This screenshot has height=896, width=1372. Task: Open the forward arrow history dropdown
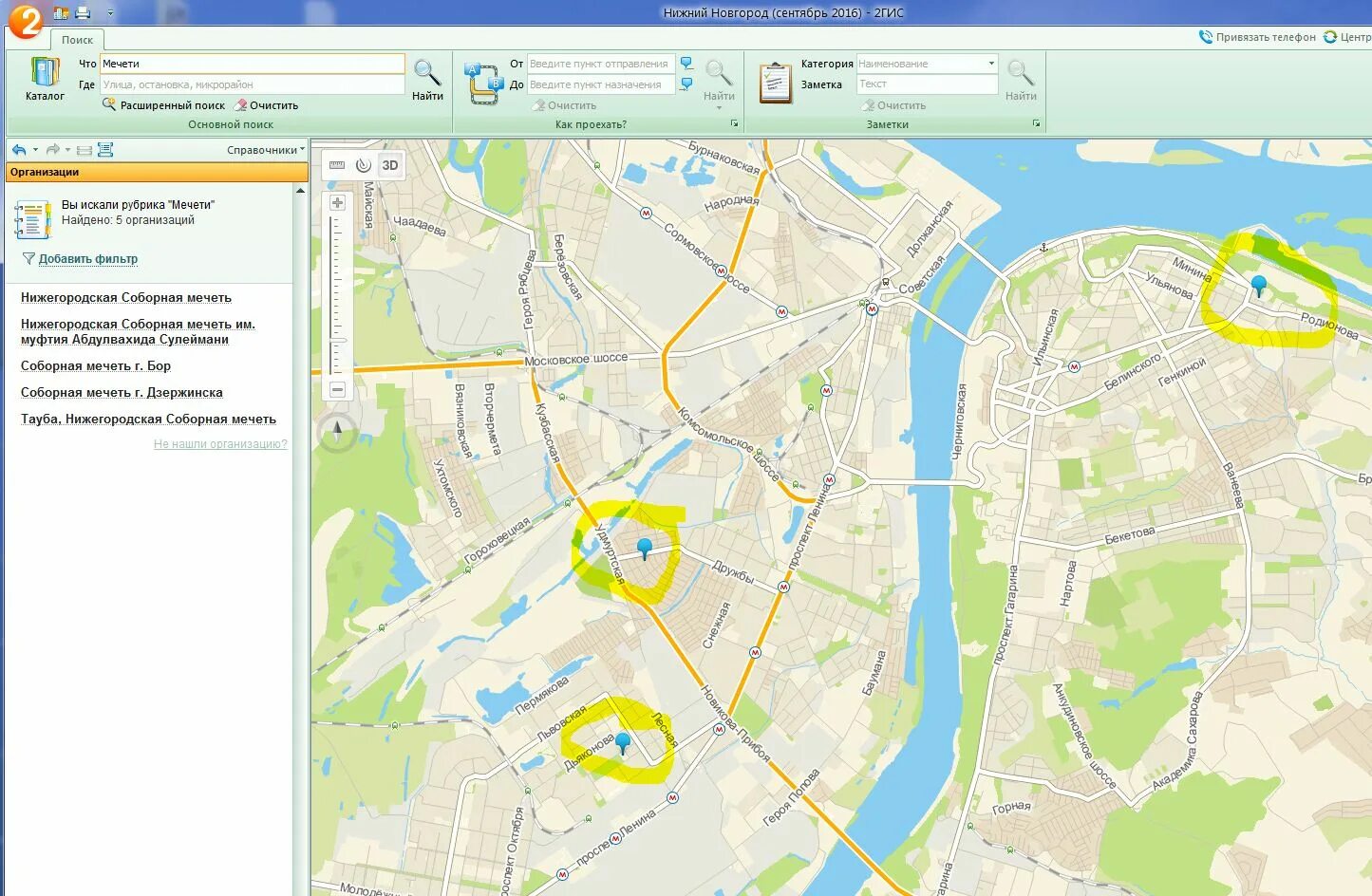tap(67, 150)
